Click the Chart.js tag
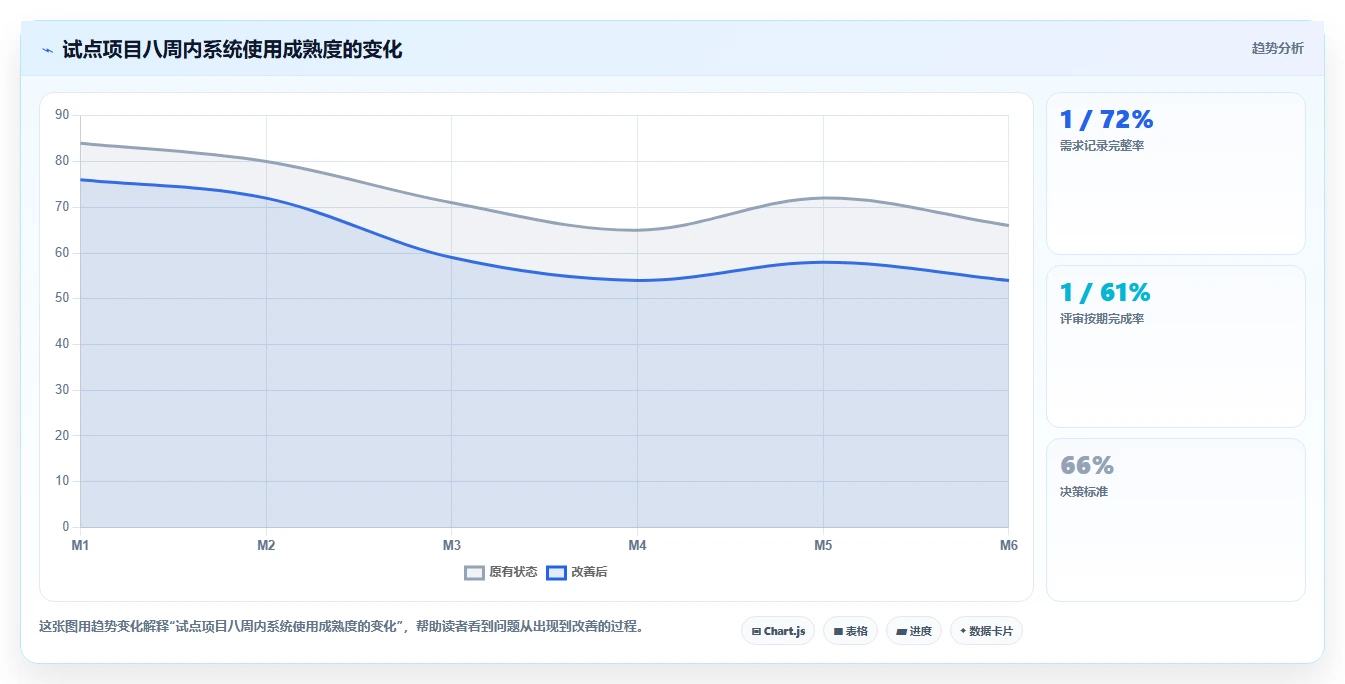The height and width of the screenshot is (684, 1345). (x=778, y=631)
